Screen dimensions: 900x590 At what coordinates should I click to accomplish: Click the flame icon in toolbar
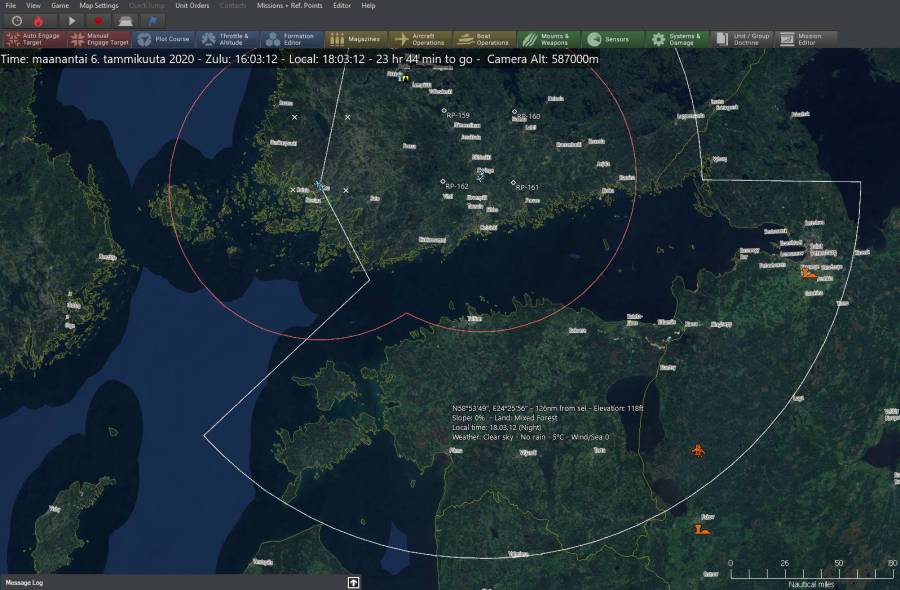pyautogui.click(x=39, y=20)
